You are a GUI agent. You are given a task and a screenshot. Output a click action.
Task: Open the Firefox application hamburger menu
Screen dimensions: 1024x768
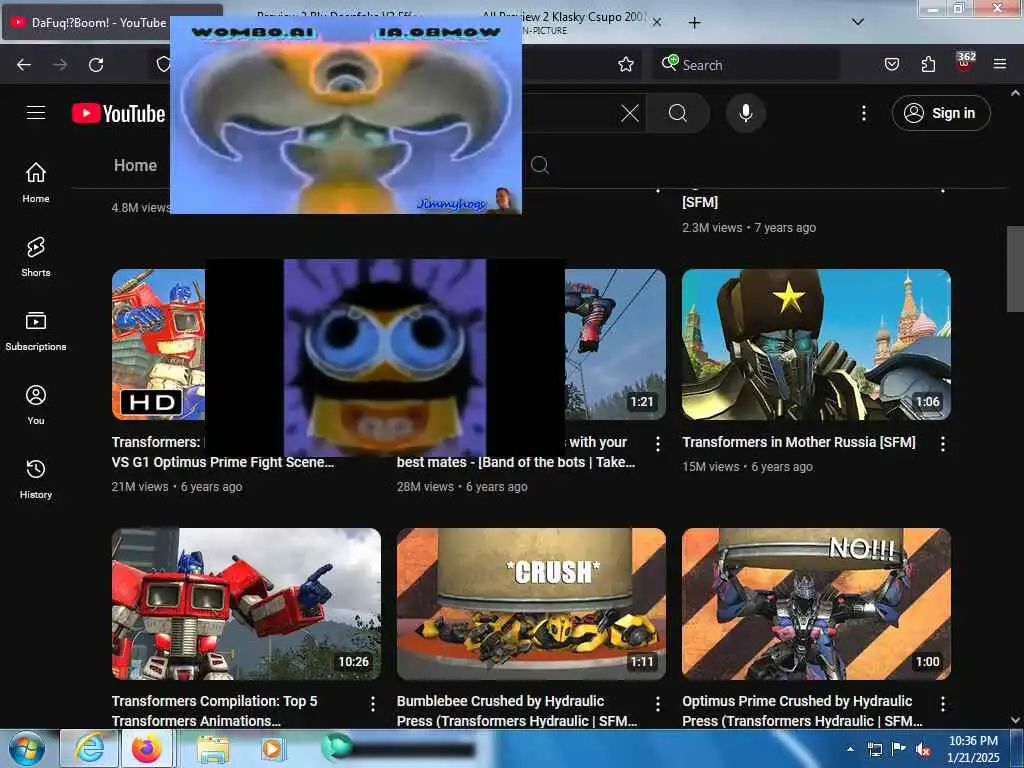pos(1000,64)
